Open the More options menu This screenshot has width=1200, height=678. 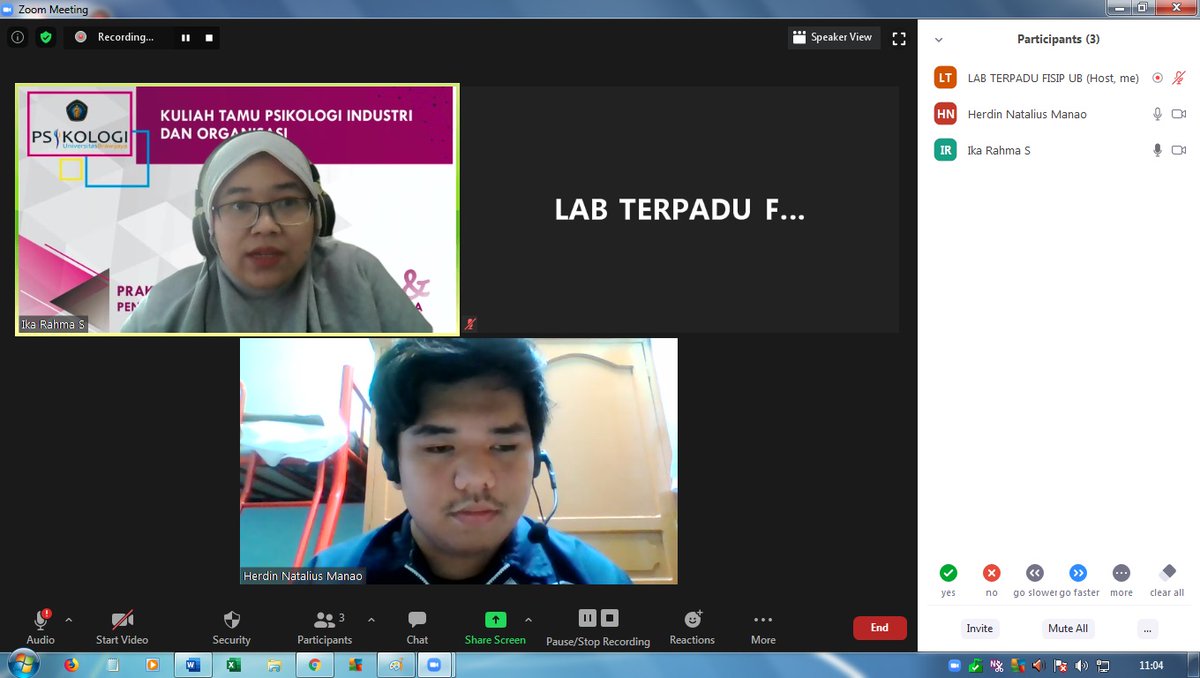pyautogui.click(x=763, y=627)
